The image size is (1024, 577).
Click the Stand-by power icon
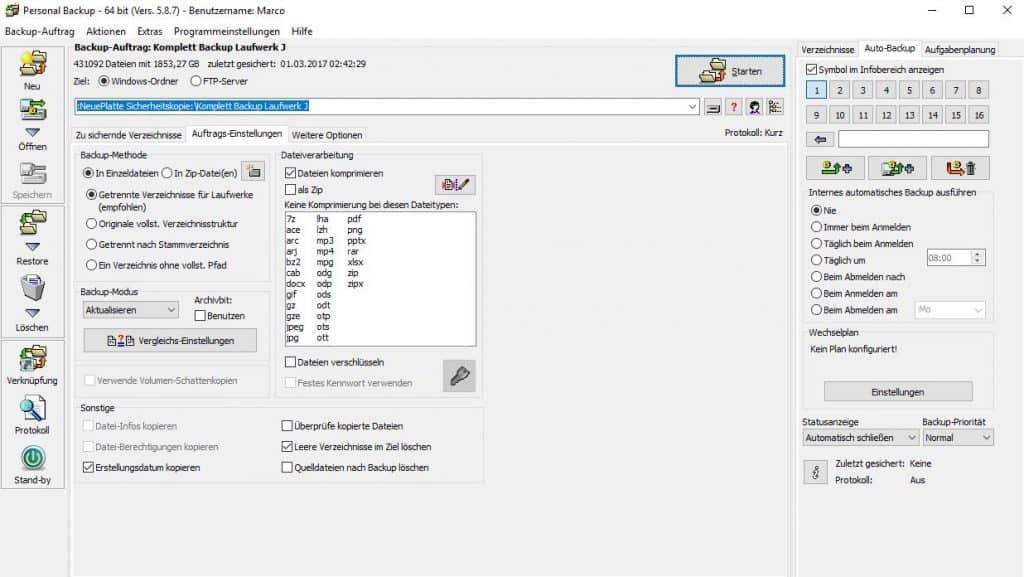(33, 458)
